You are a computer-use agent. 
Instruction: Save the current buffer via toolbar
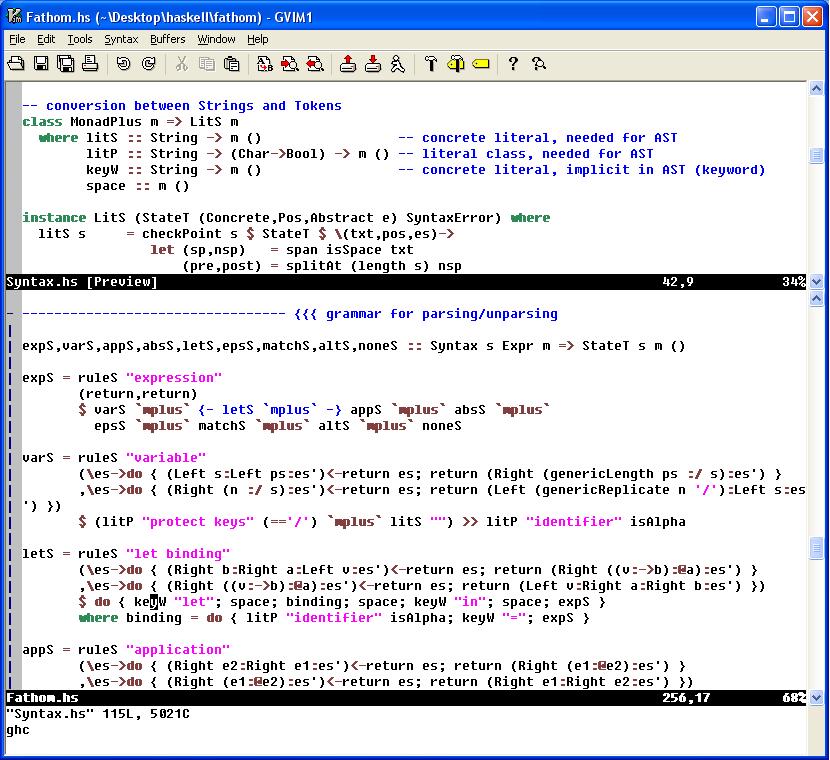point(40,63)
